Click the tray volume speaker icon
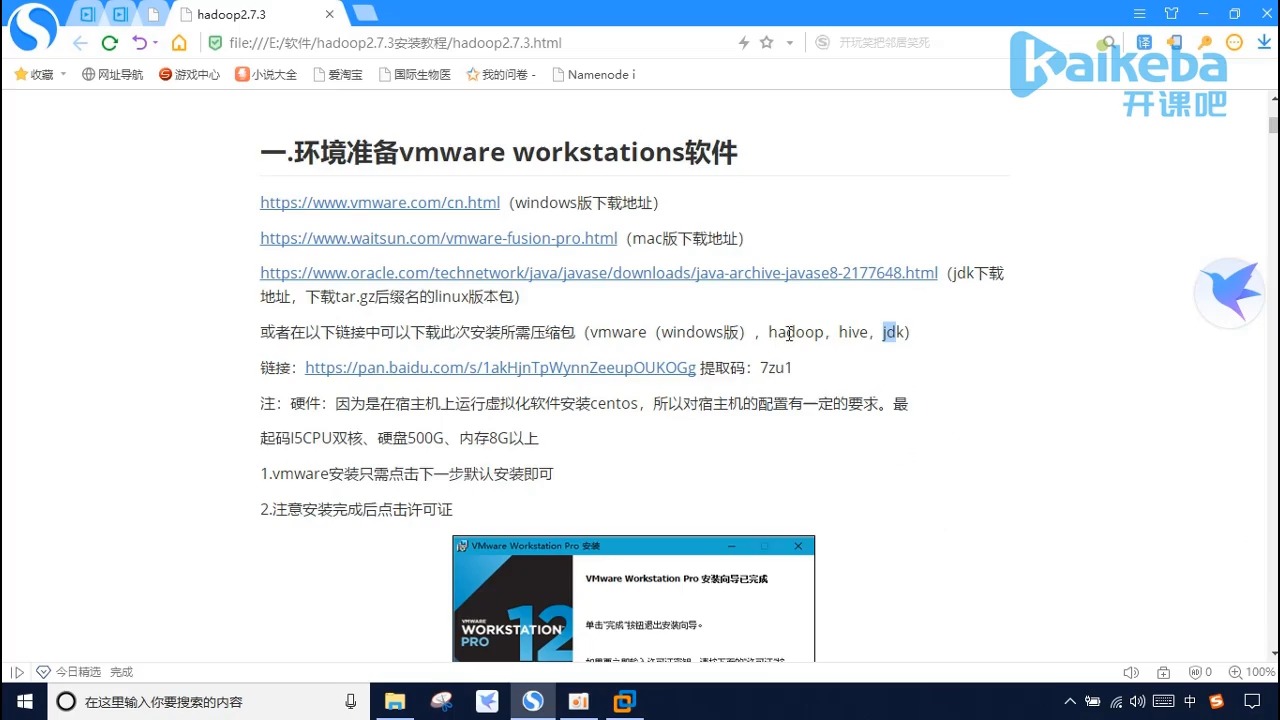Image resolution: width=1280 pixels, height=720 pixels. click(x=1137, y=701)
